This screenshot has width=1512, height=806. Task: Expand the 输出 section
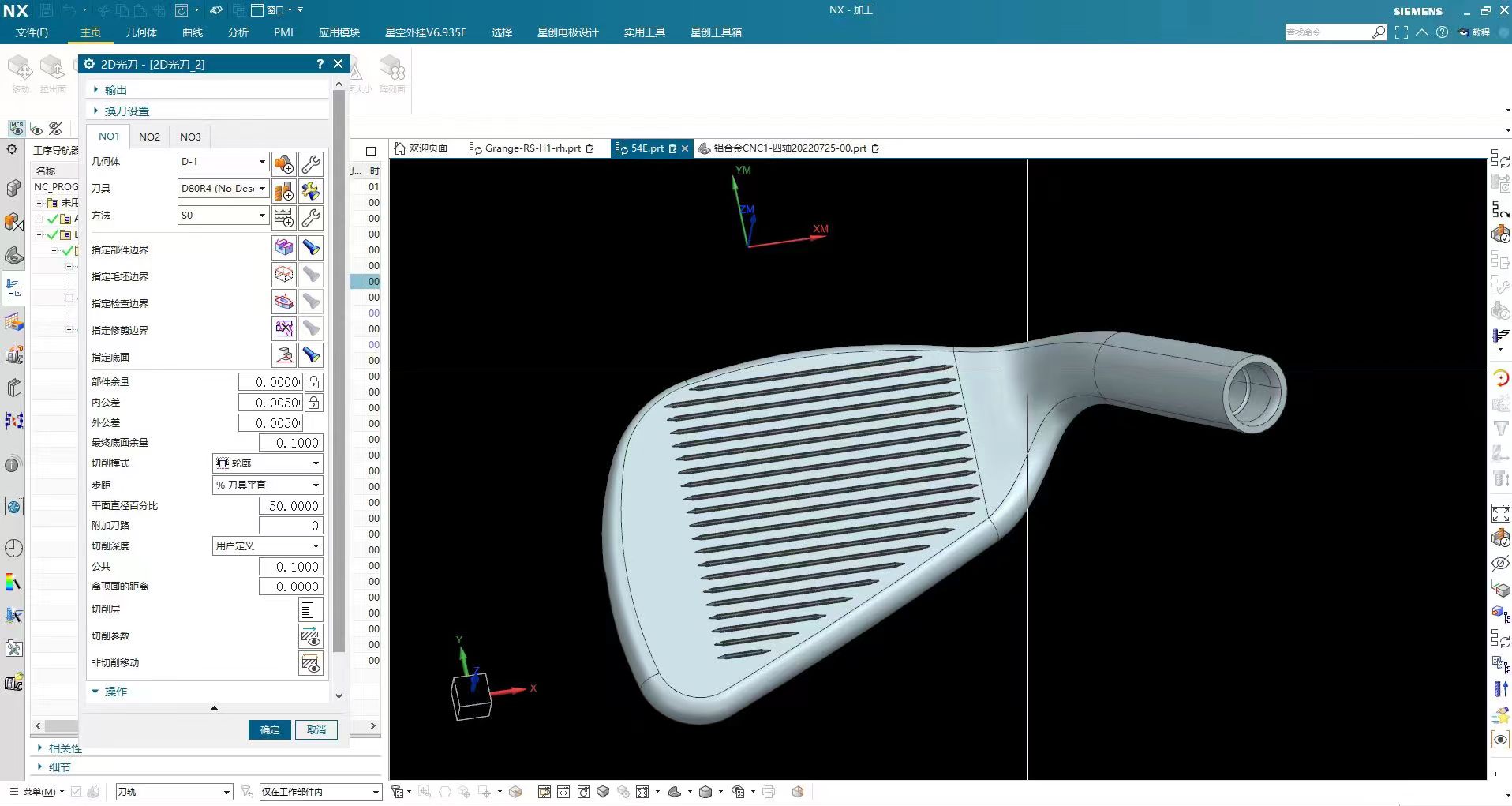[x=115, y=90]
